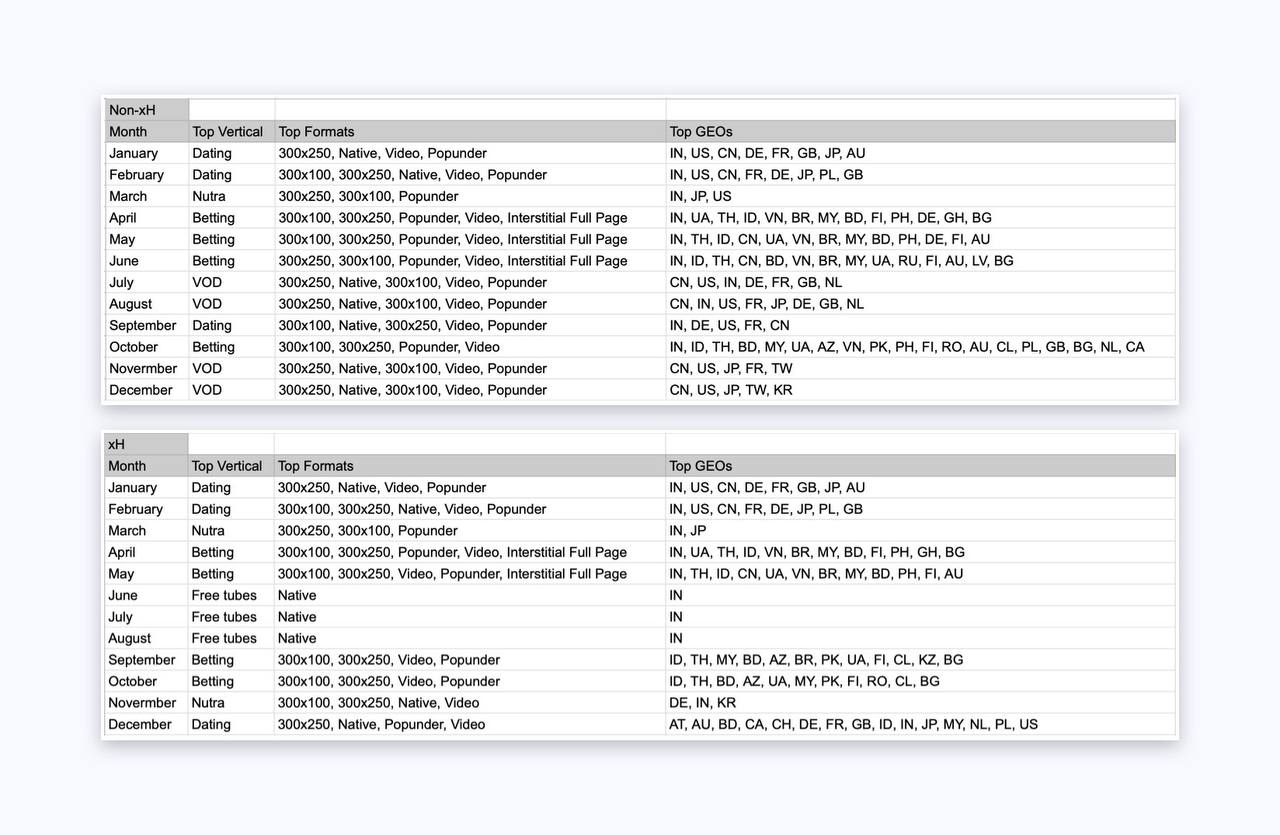Select Top Vertical header in Non-xH table
The width and height of the screenshot is (1280, 835).
228,132
